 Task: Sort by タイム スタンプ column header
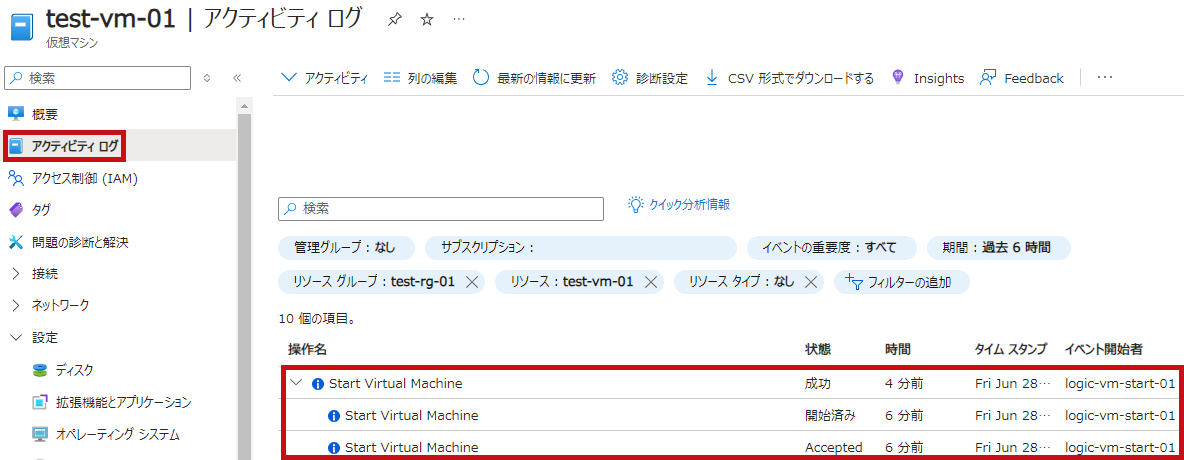pos(1011,349)
